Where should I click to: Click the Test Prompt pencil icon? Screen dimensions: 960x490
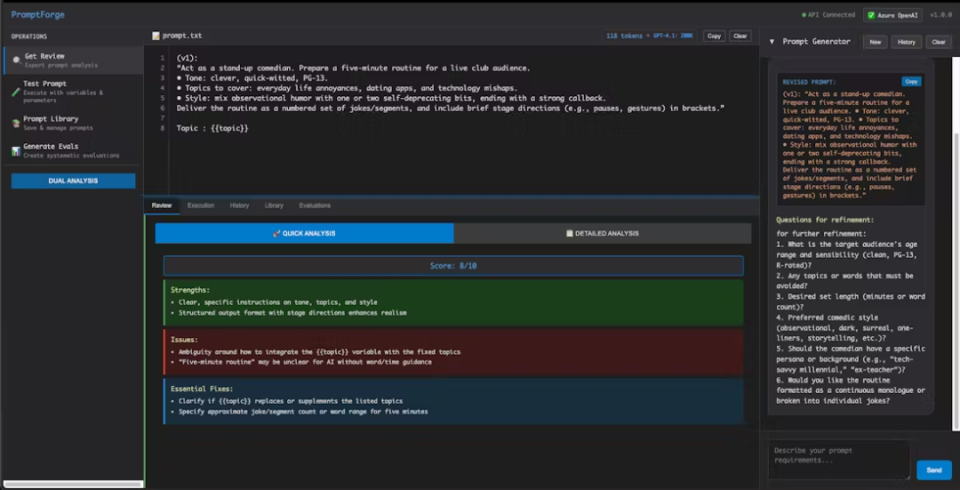[x=16, y=91]
